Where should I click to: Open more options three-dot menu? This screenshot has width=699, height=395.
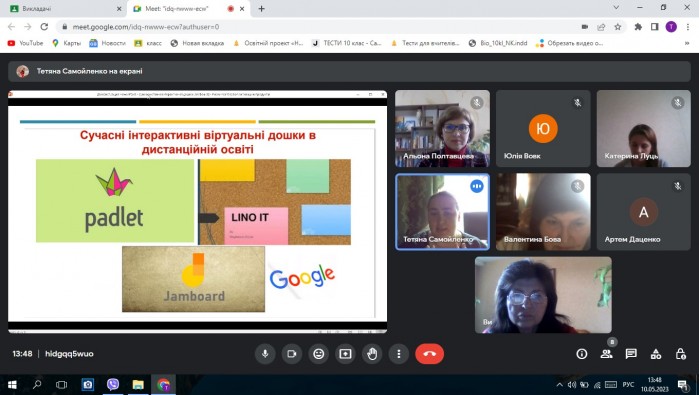click(x=399, y=354)
